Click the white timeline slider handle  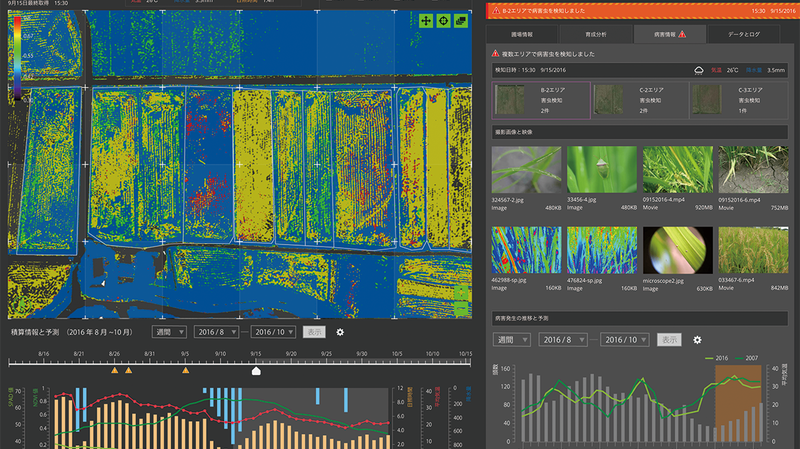[x=257, y=370]
